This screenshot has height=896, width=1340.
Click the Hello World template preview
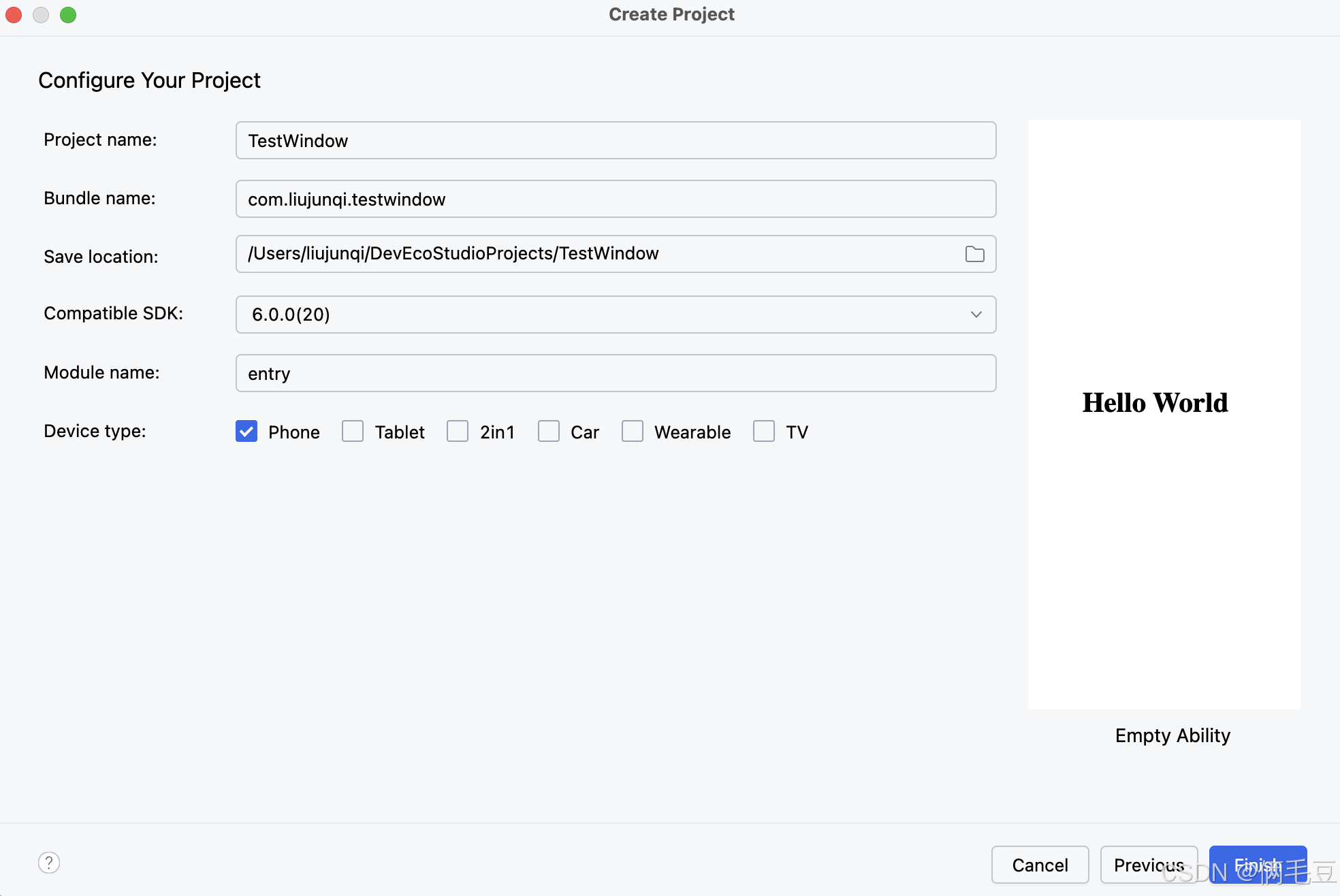(1164, 414)
